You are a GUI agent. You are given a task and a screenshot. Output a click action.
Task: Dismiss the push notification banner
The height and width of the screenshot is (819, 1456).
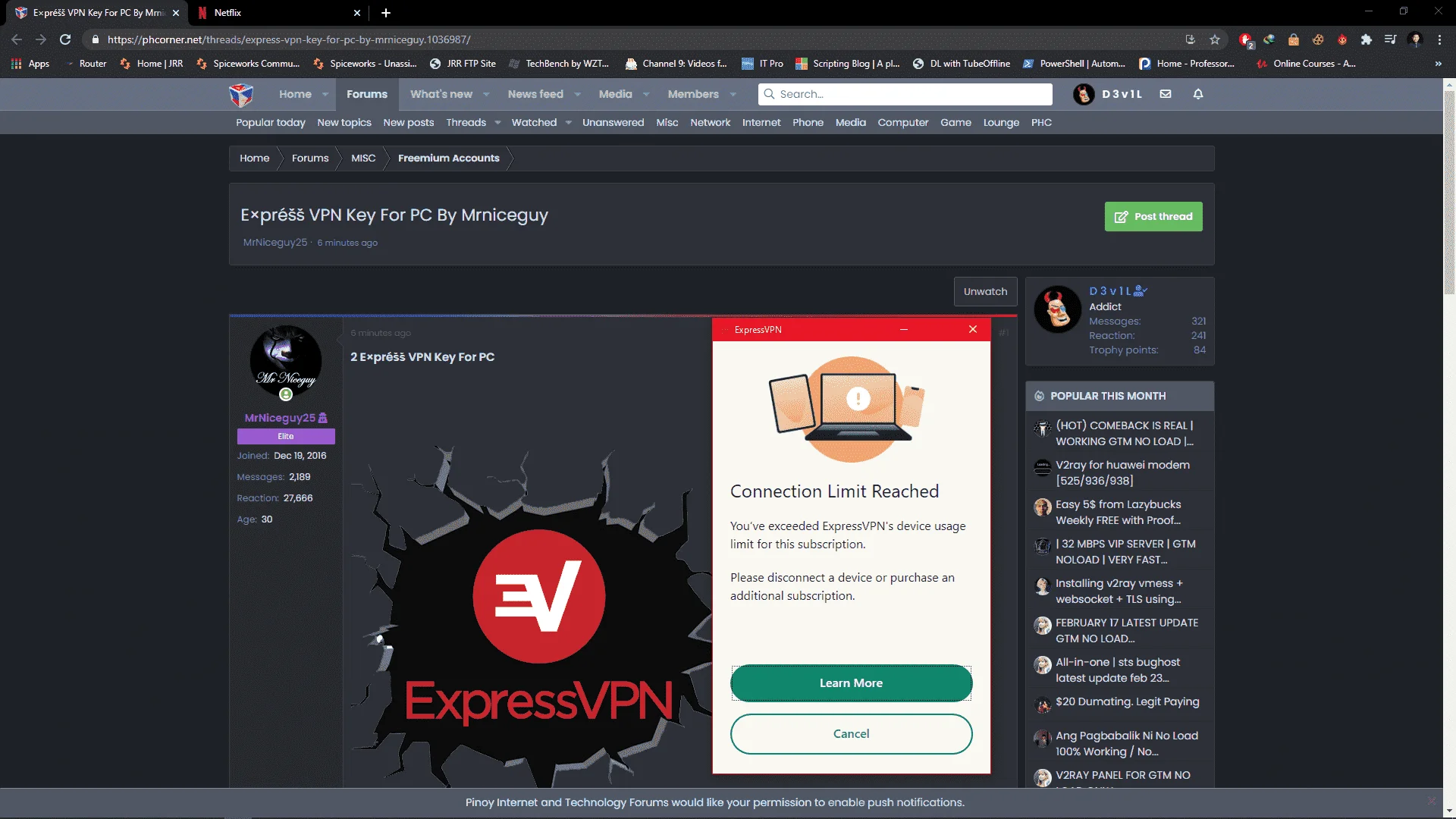tap(1432, 801)
